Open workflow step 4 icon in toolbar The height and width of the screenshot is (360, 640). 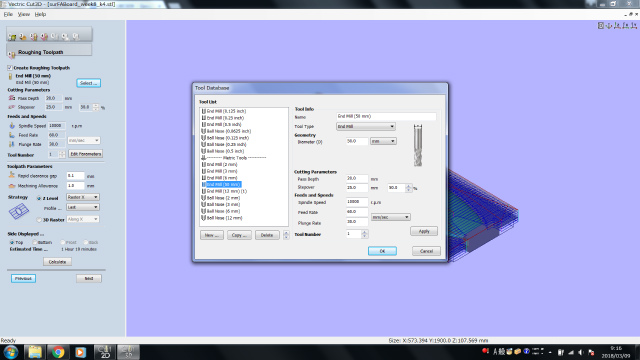point(44,37)
